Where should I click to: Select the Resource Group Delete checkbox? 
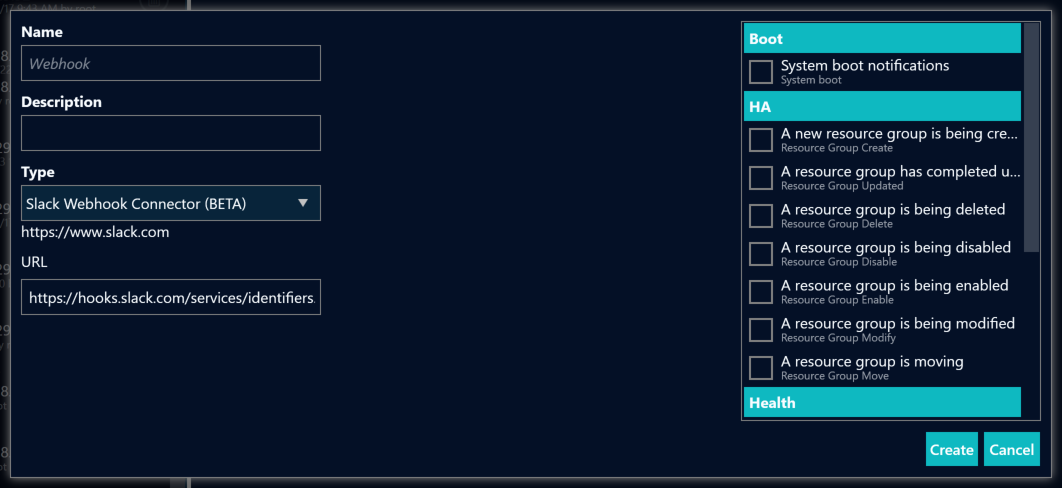761,216
